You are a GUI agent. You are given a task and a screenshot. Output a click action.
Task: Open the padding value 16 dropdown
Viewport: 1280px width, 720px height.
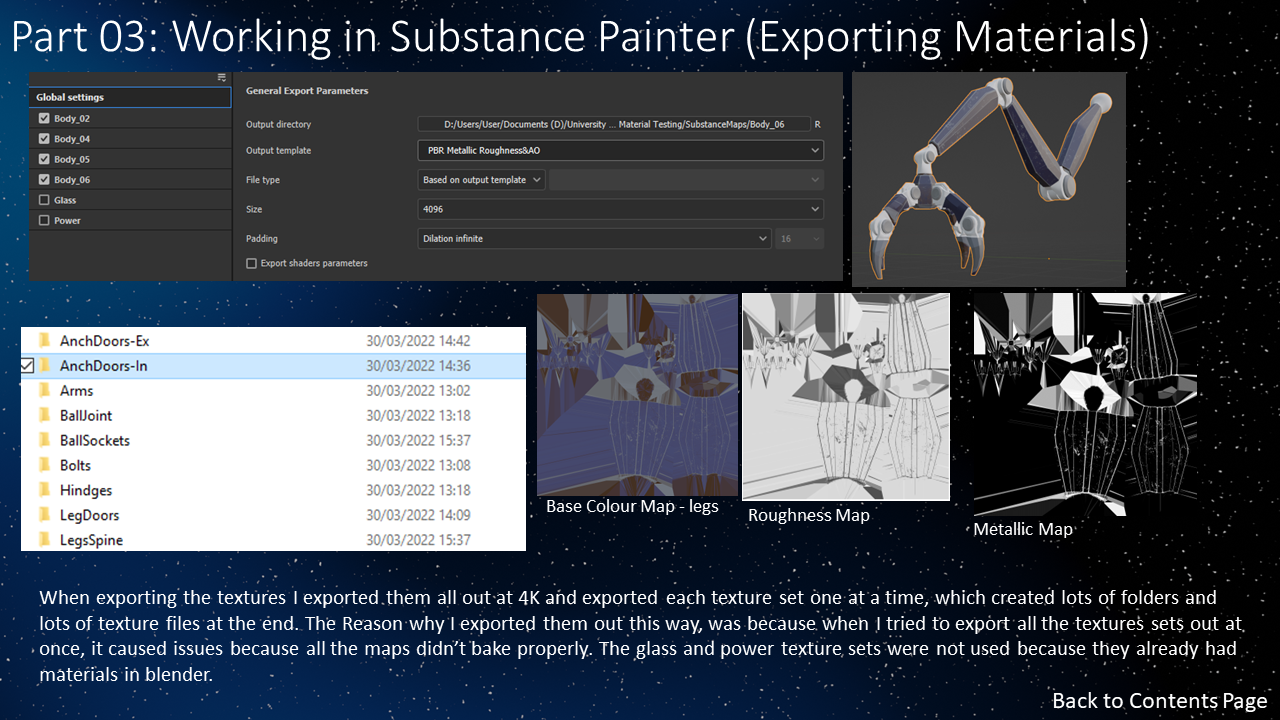800,239
